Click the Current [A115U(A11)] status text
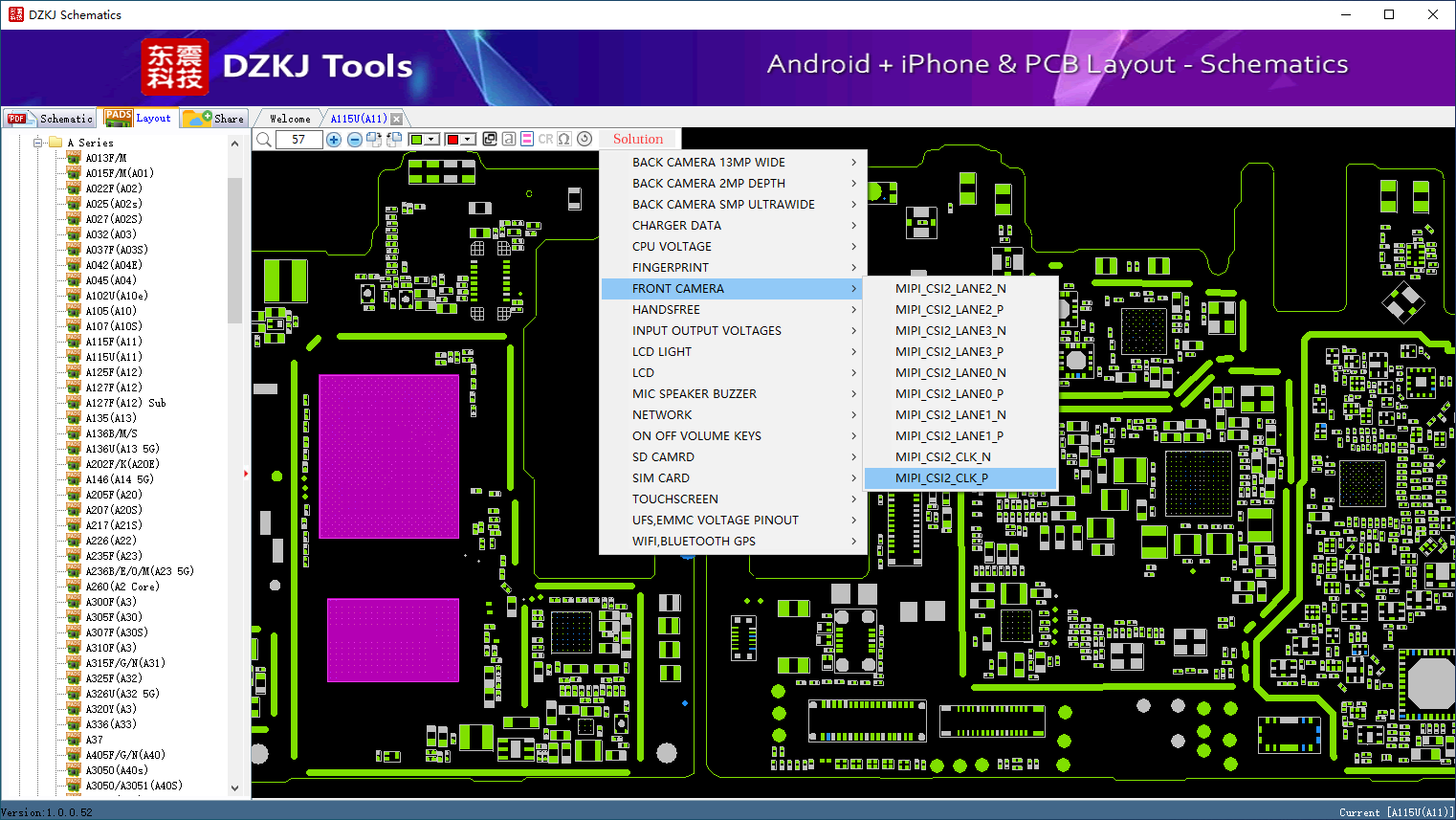 [1396, 812]
